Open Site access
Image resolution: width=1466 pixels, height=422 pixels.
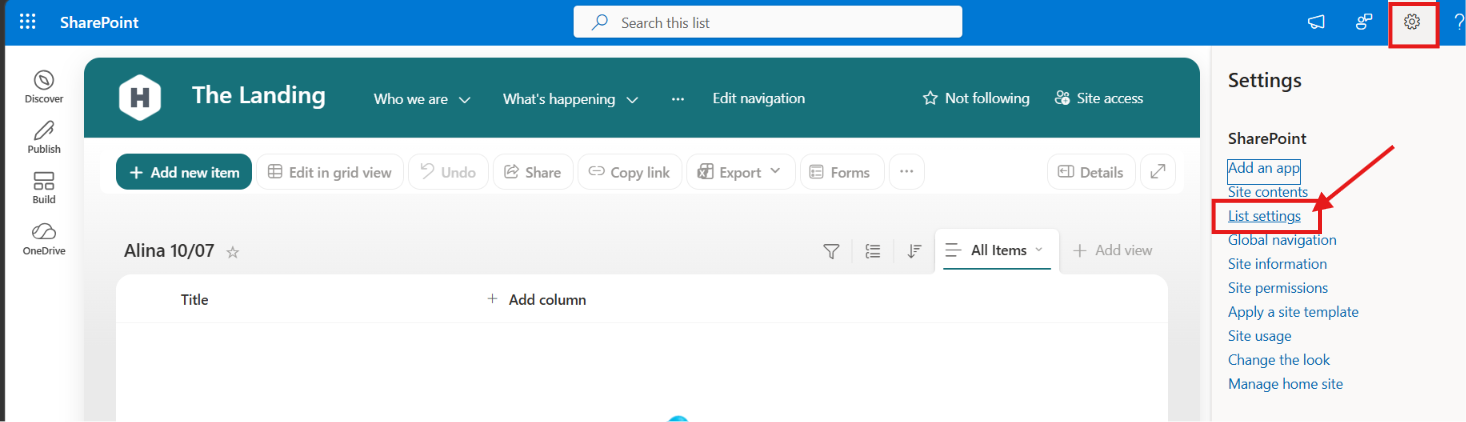1099,98
